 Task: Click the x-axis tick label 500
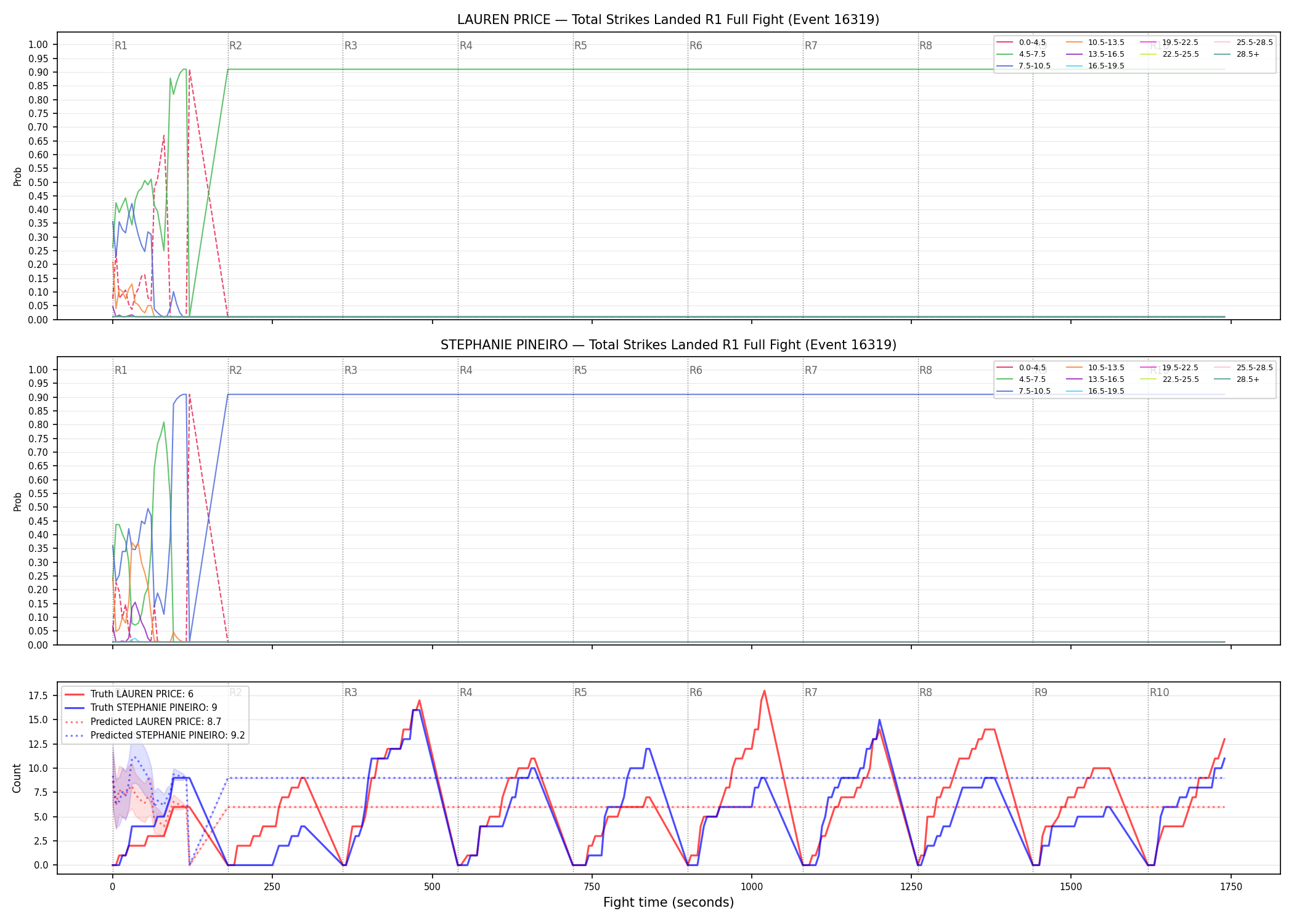pos(432,887)
